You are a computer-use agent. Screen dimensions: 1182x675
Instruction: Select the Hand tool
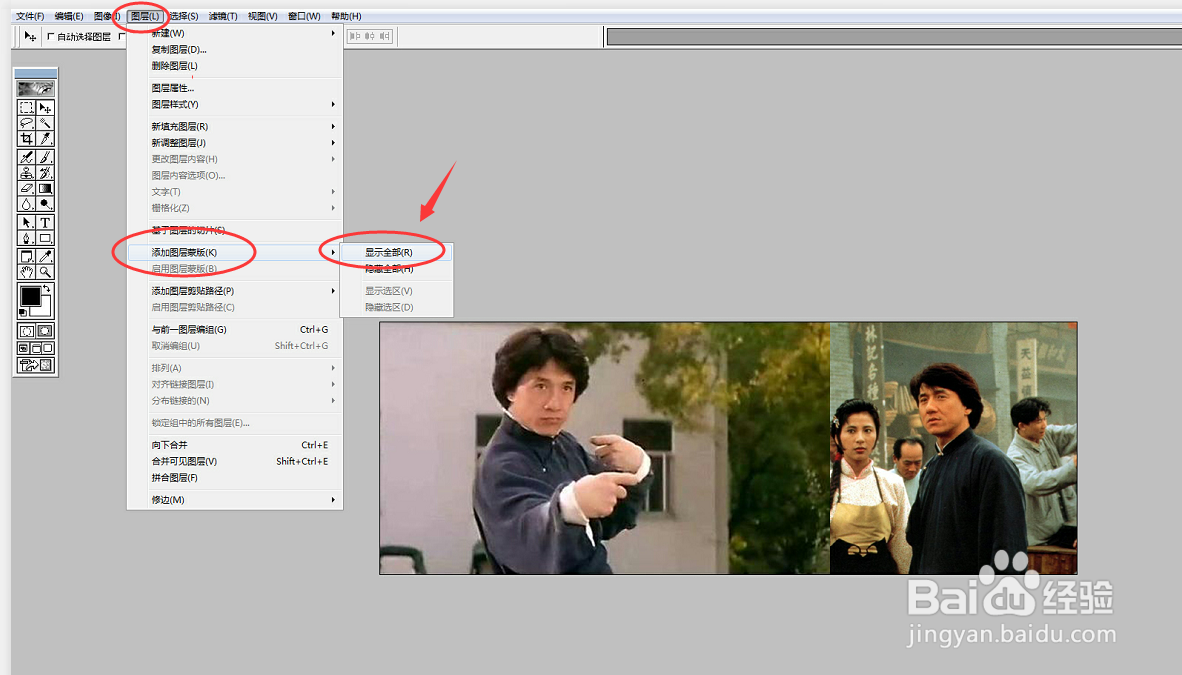click(x=26, y=272)
